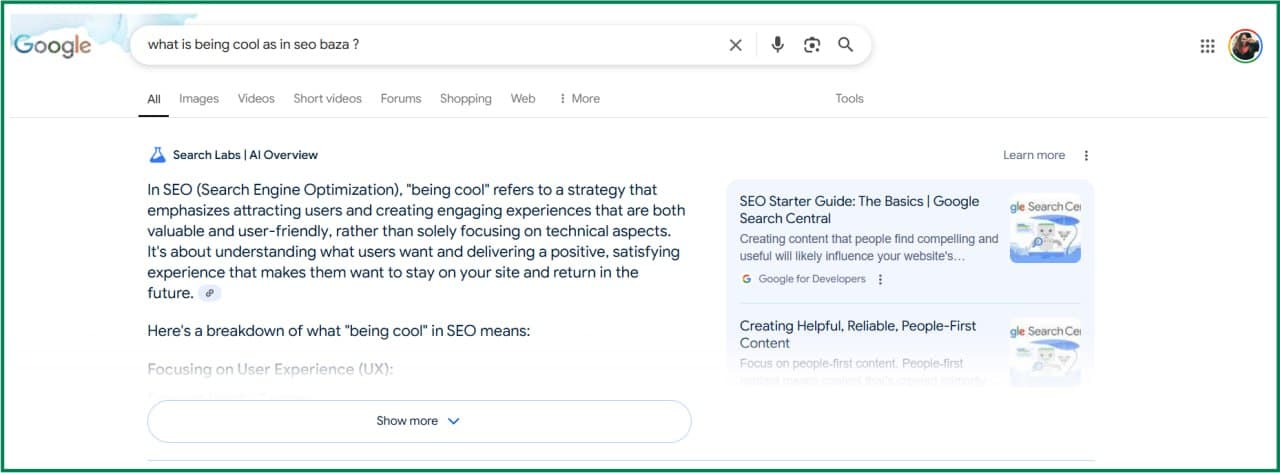Click the 'Focusing on User Experience (UX):' heading
The height and width of the screenshot is (473, 1280).
(x=270, y=369)
